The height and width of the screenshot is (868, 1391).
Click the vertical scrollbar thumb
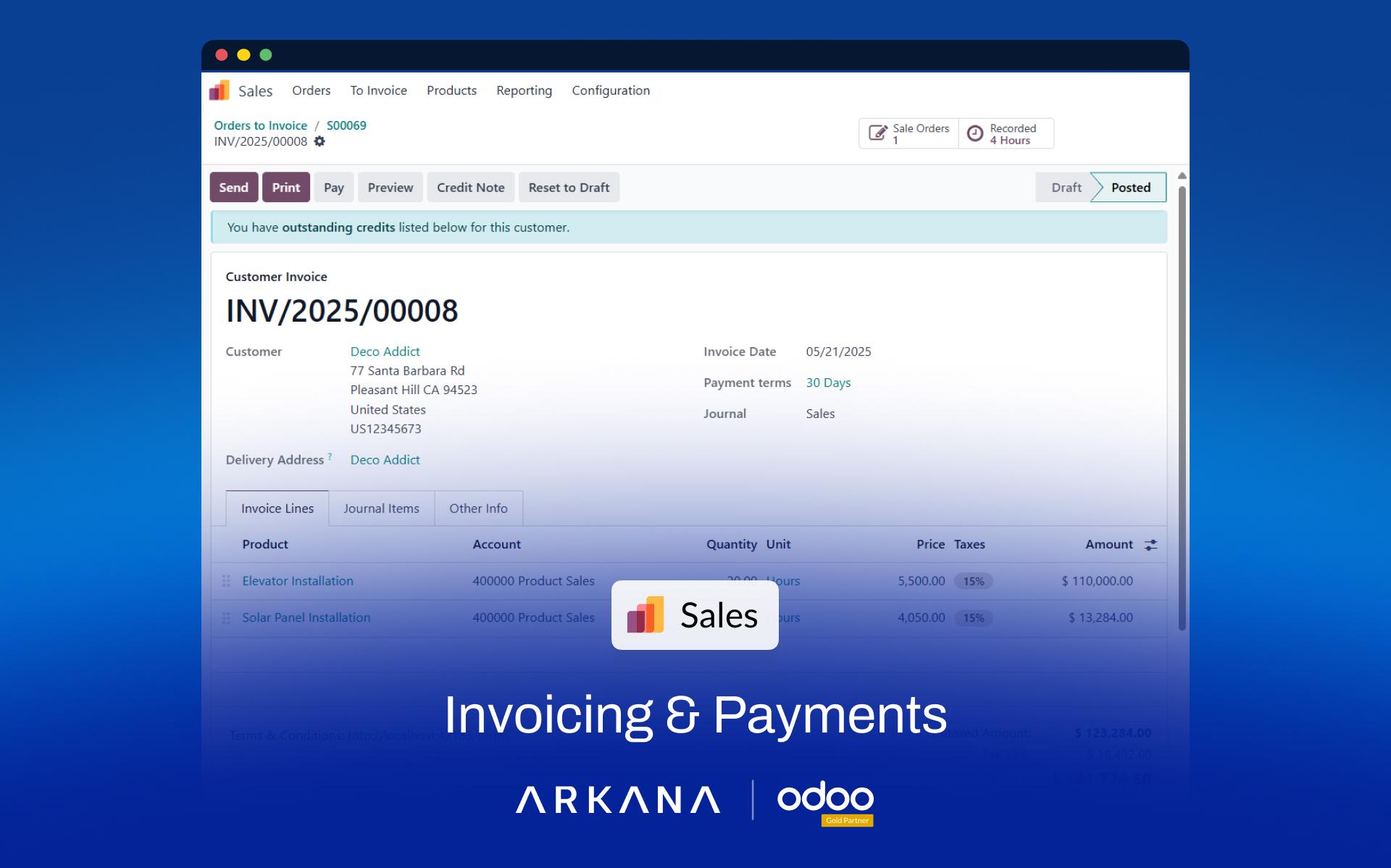(1182, 407)
